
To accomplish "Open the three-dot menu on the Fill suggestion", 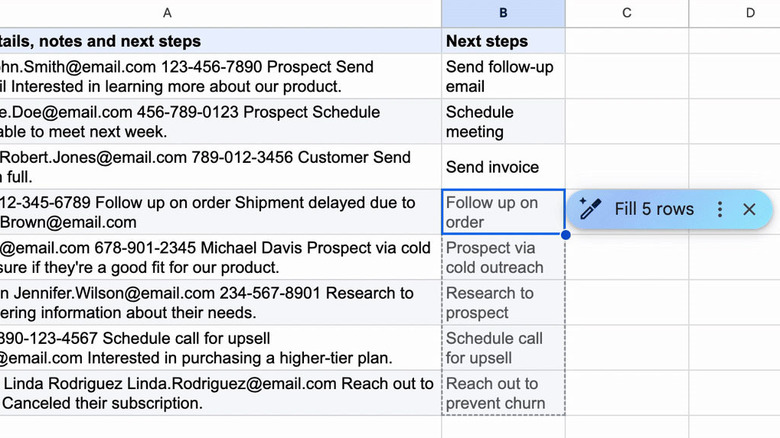I will click(719, 209).
